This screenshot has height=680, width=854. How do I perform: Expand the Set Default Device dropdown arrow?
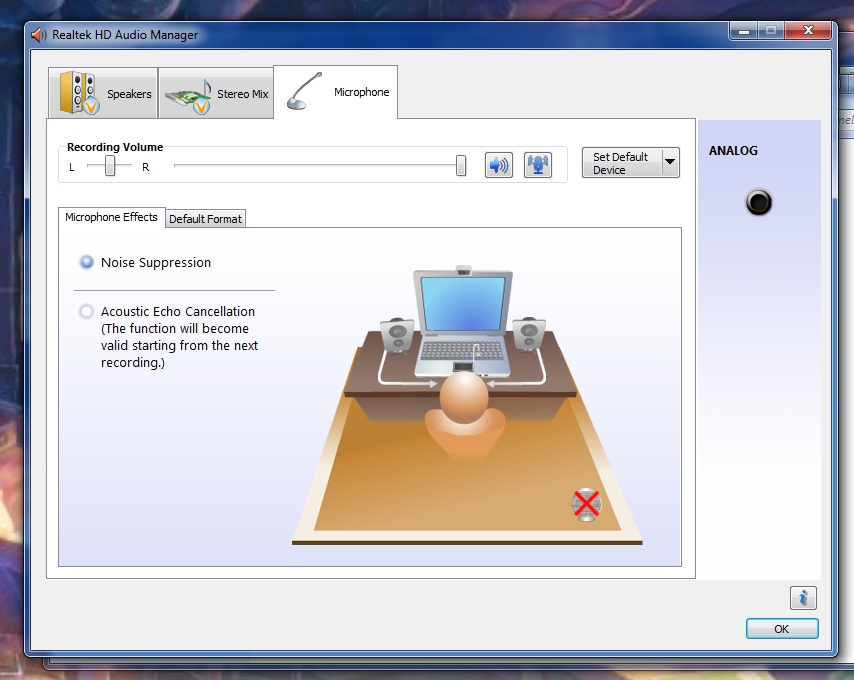(670, 162)
